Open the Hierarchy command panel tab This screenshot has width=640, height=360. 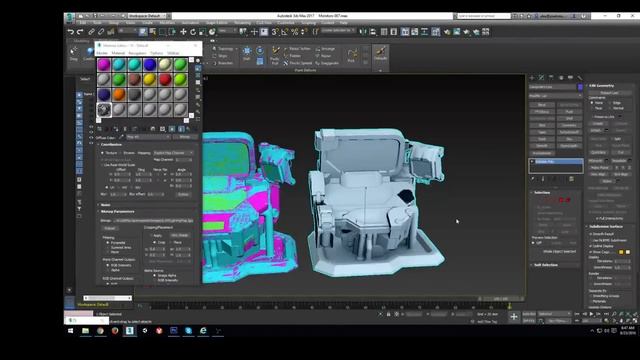click(551, 78)
